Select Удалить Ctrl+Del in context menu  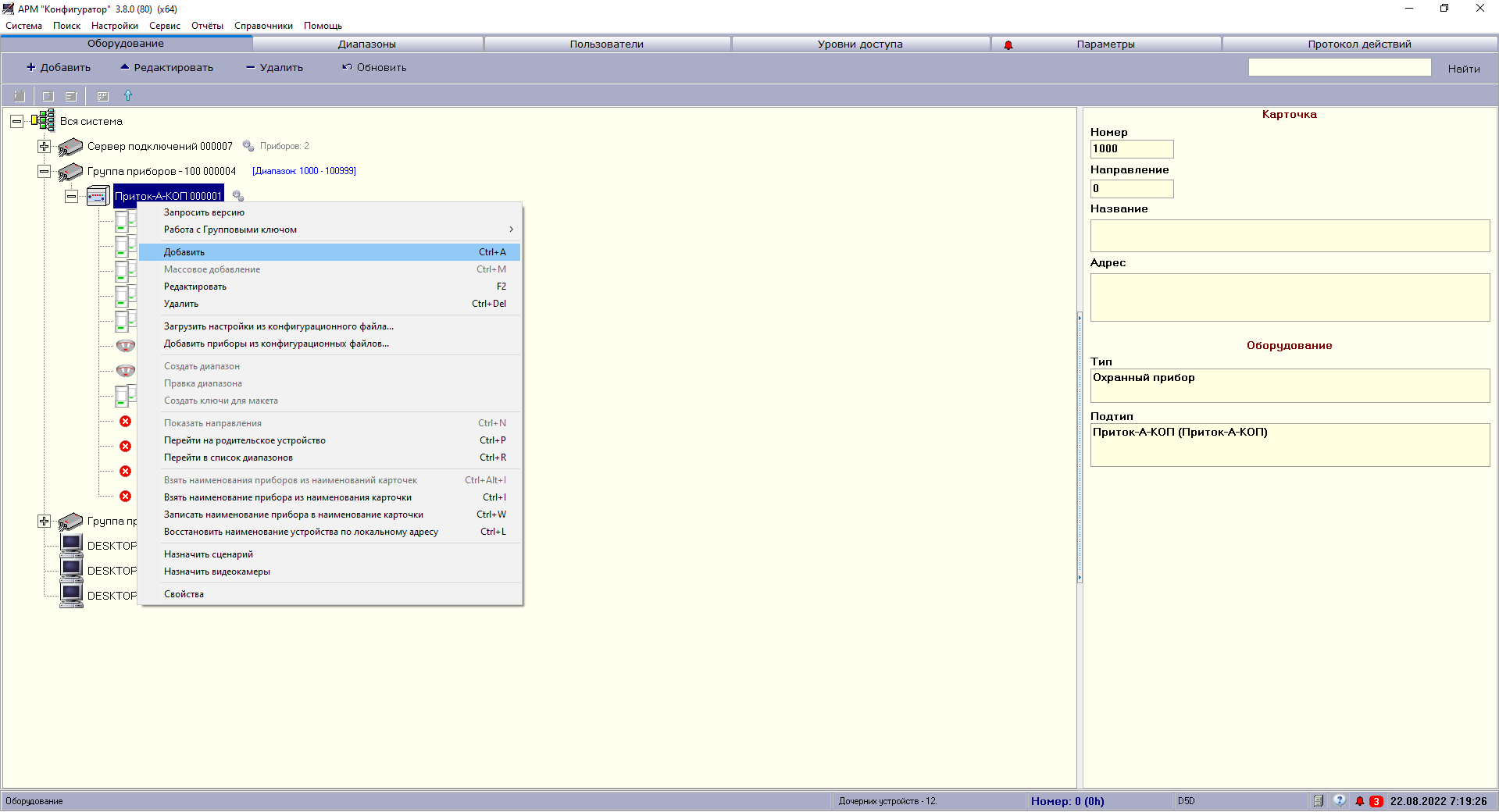click(x=330, y=304)
